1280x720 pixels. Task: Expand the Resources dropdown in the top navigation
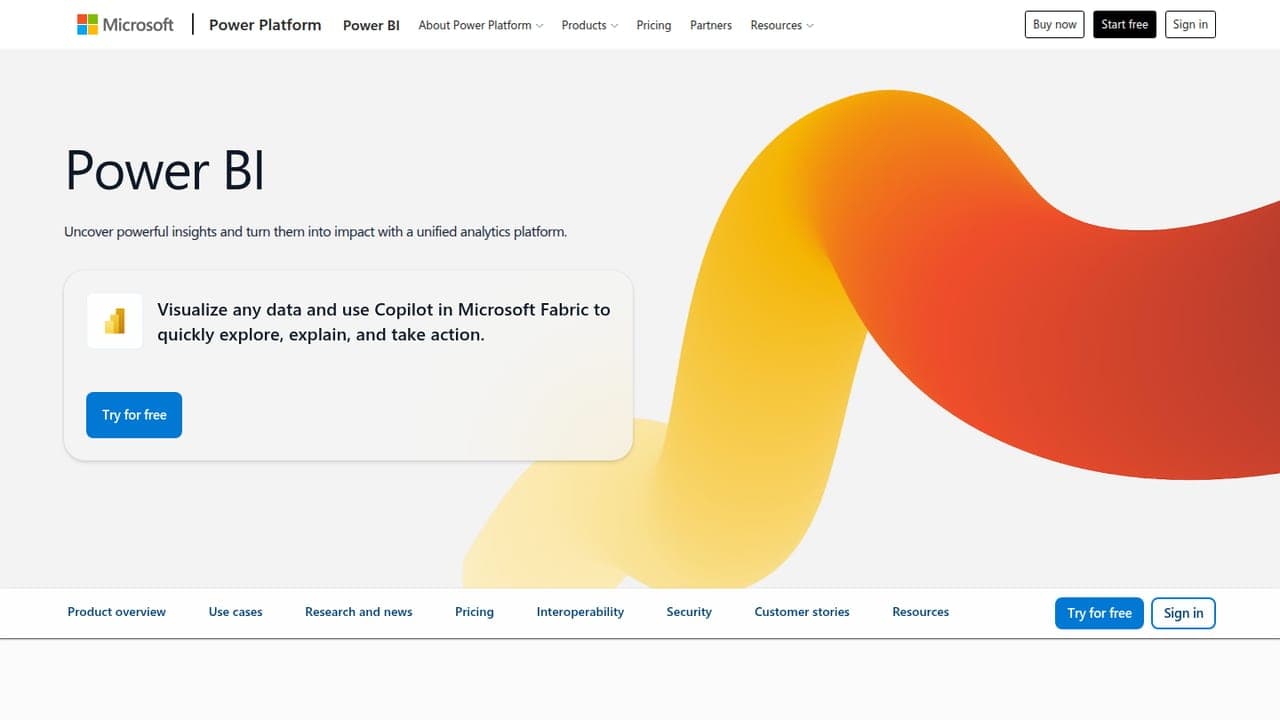(782, 25)
